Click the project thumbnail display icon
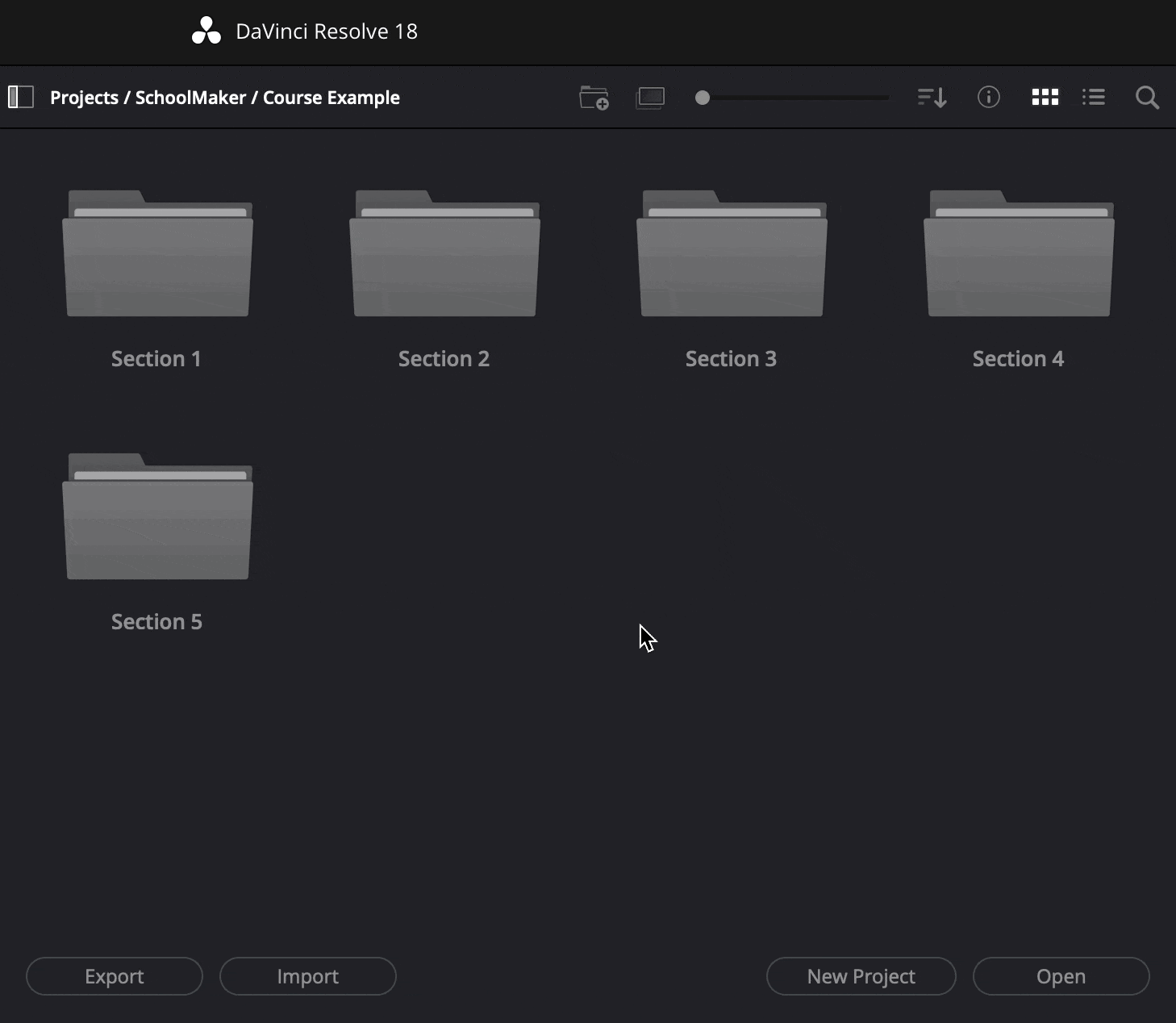The width and height of the screenshot is (1176, 1023). click(650, 98)
